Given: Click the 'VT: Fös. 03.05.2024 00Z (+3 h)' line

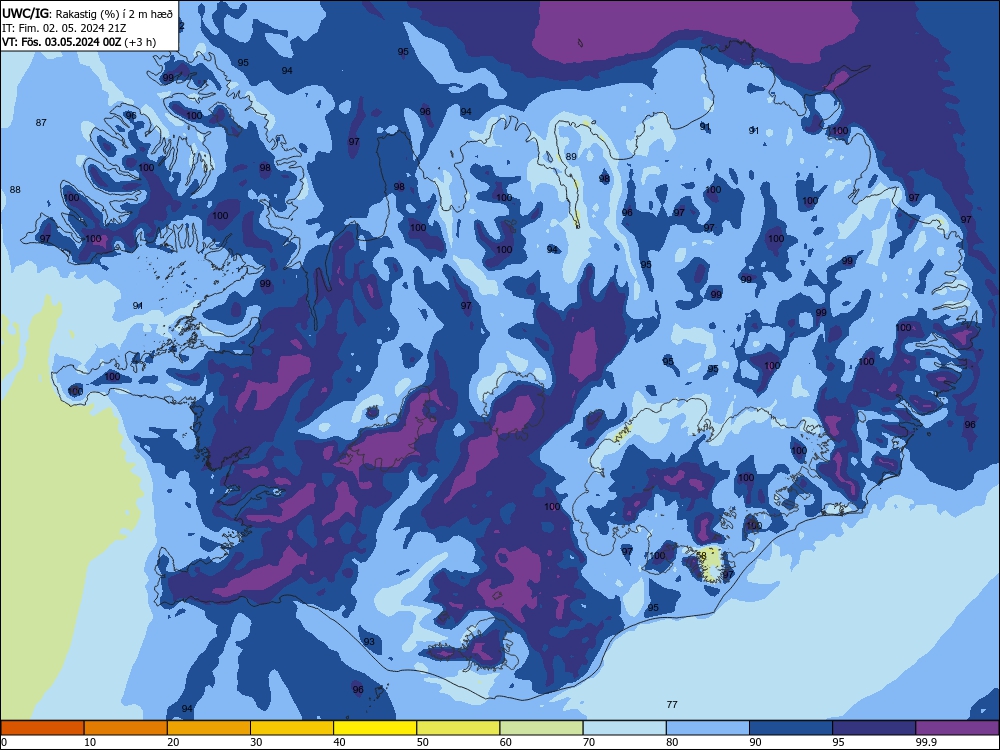Looking at the screenshot, I should [x=79, y=42].
